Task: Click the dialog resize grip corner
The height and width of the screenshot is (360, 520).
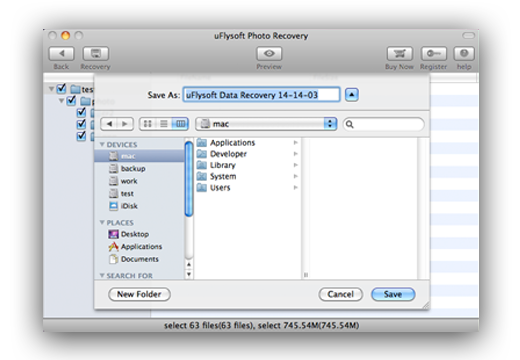Action: [426, 305]
